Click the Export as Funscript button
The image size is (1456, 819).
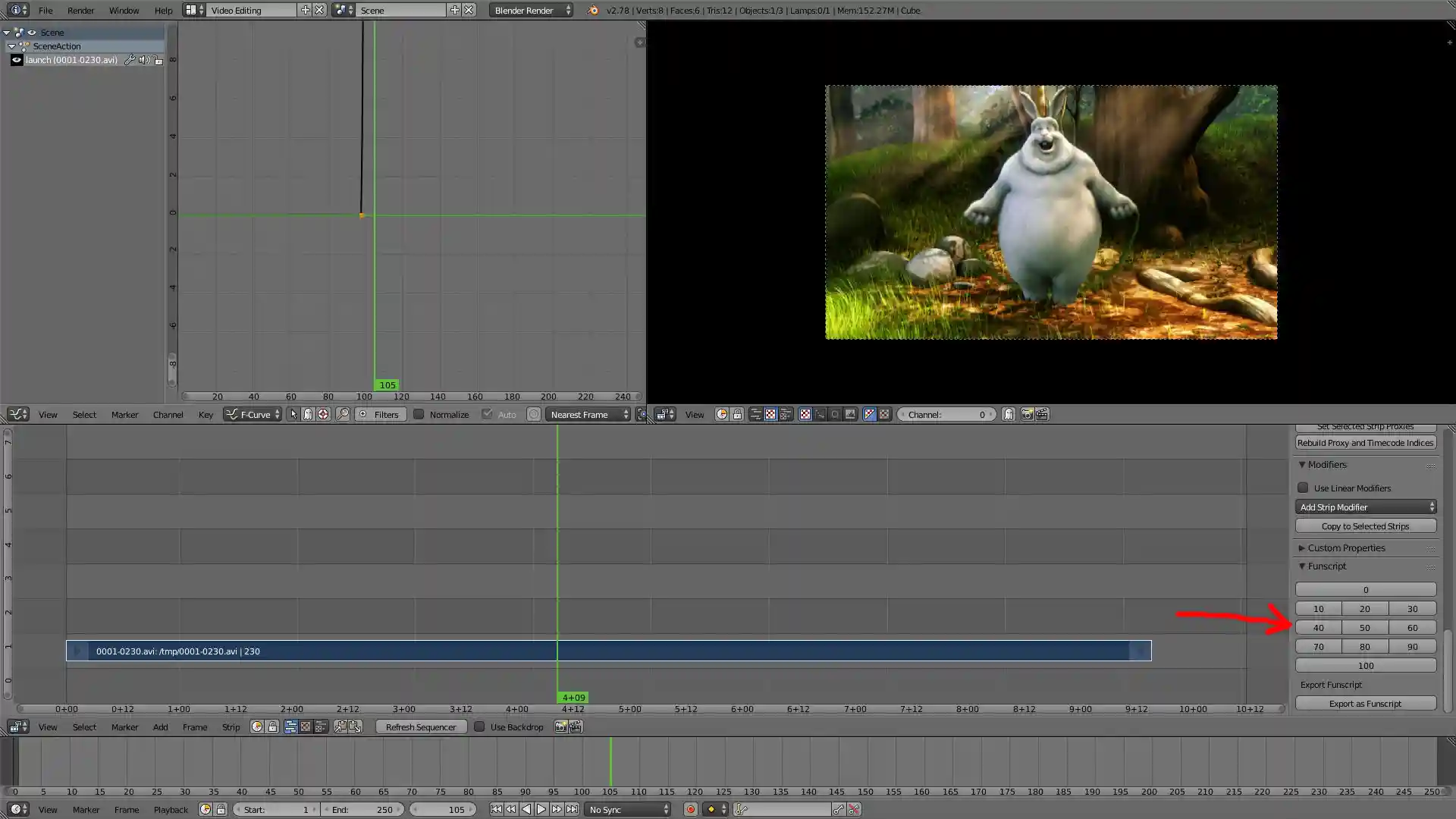click(x=1365, y=703)
